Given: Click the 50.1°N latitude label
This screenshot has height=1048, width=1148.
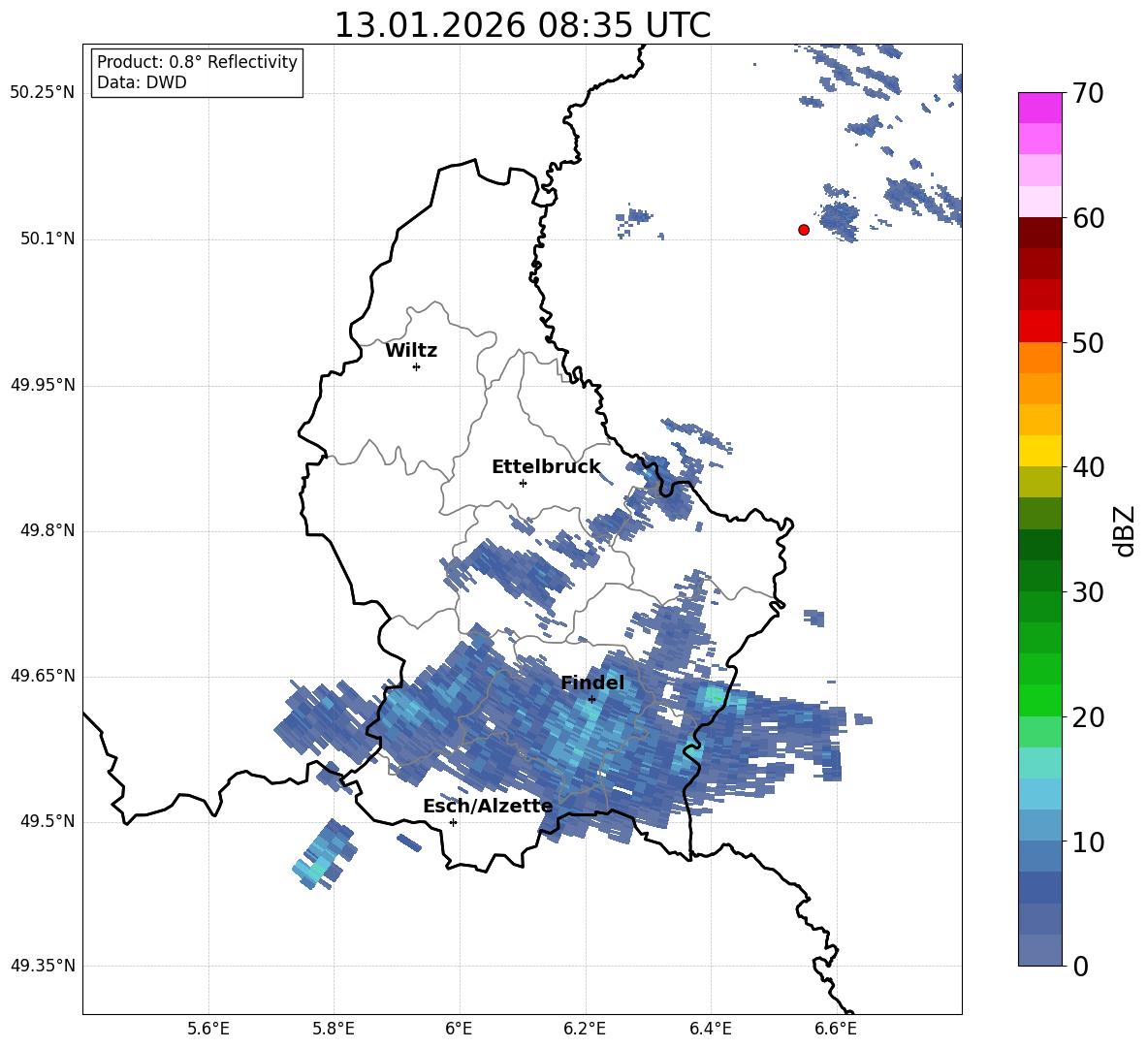Looking at the screenshot, I should coord(48,238).
